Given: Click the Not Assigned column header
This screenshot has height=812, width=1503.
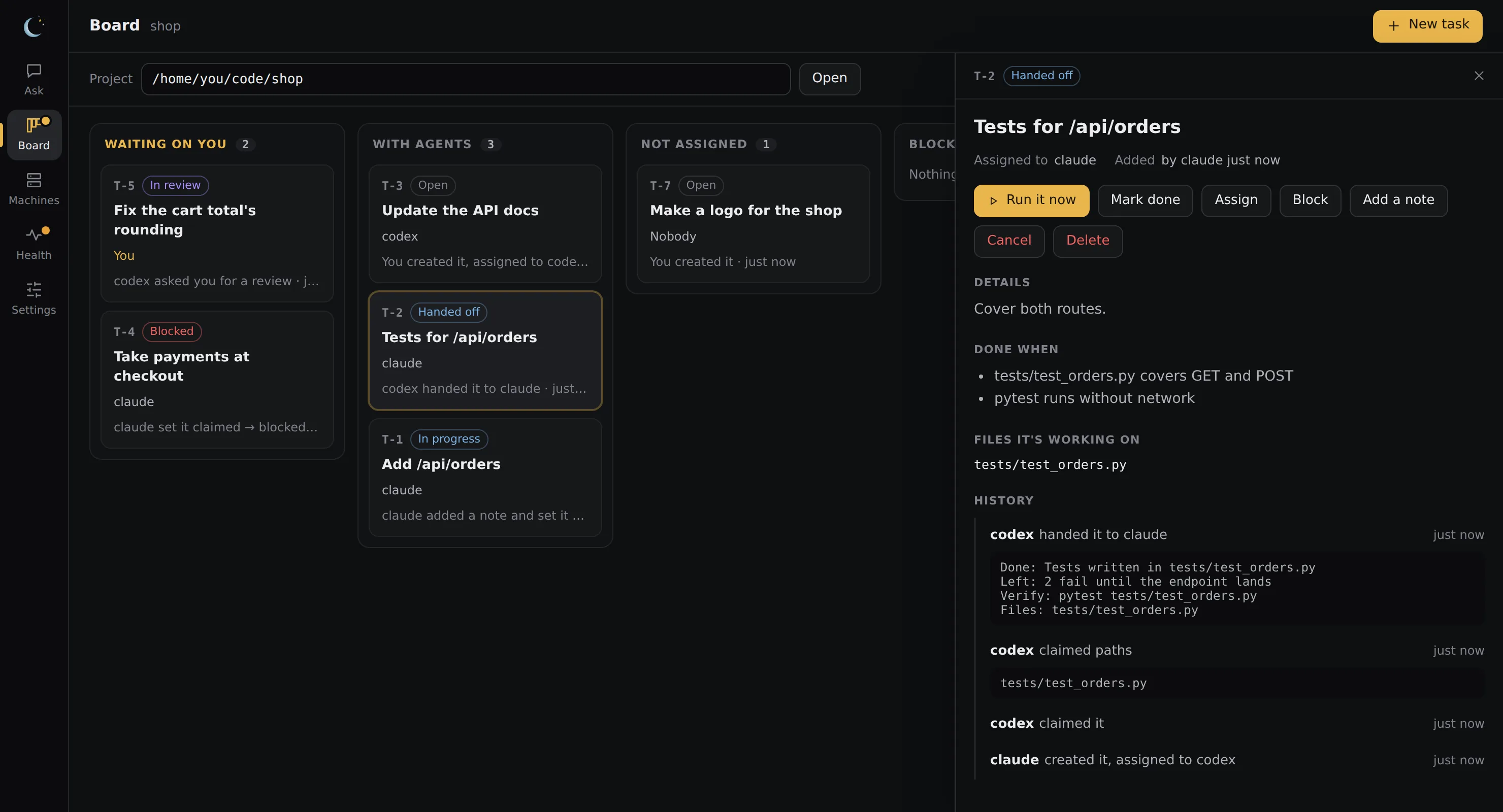Looking at the screenshot, I should (694, 144).
